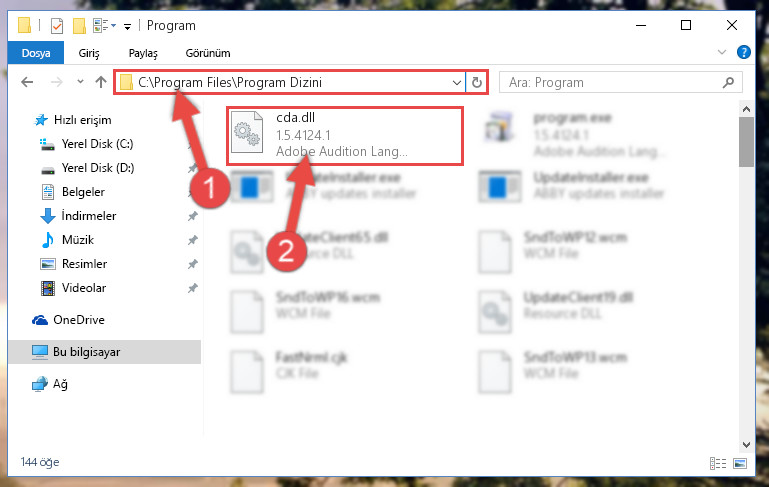The height and width of the screenshot is (487, 769).
Task: Switch to the Görünüm tab
Action: click(207, 53)
